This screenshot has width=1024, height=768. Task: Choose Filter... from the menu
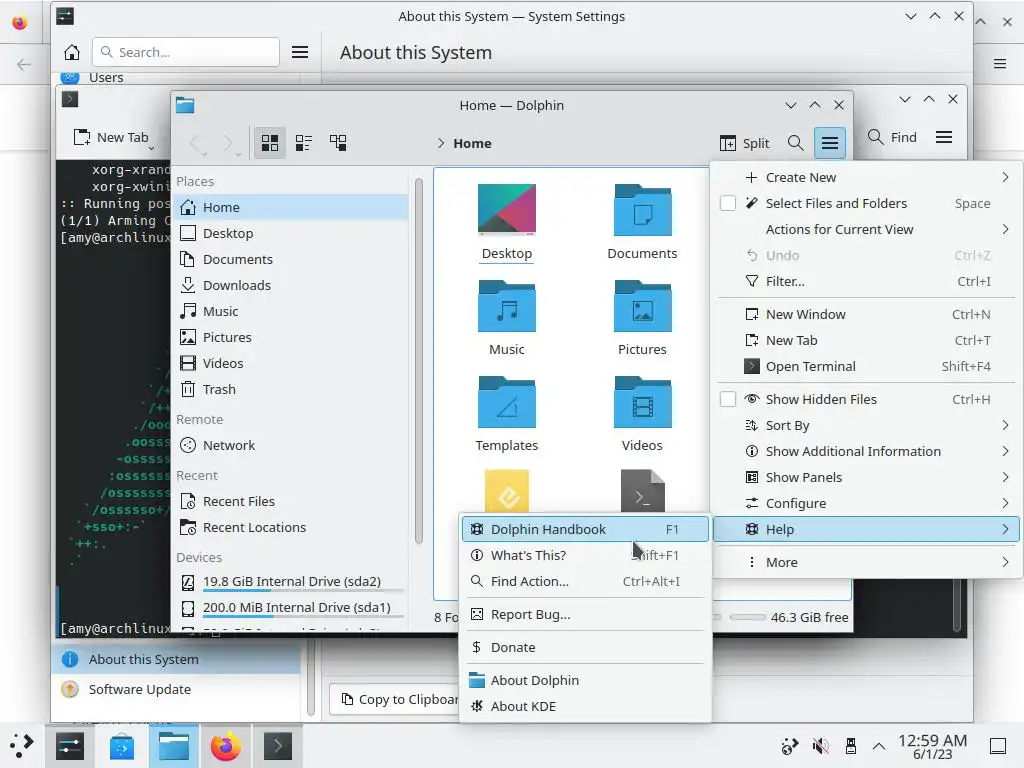click(x=866, y=281)
